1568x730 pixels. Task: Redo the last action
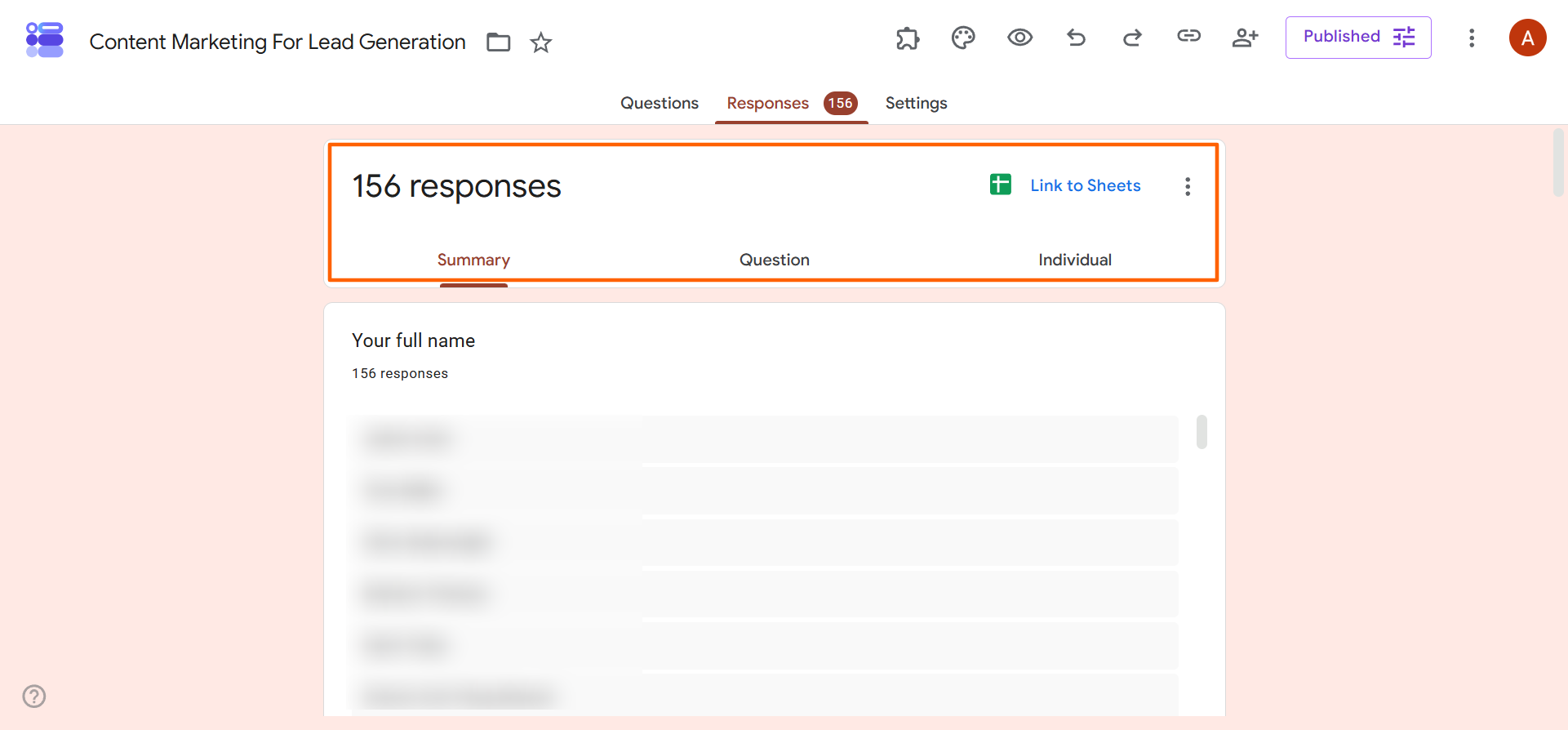tap(1132, 38)
